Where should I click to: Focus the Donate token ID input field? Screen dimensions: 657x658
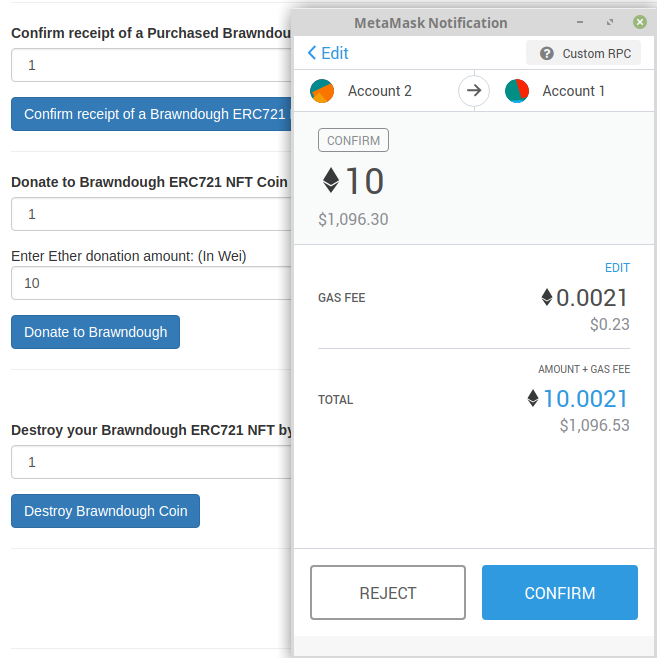pyautogui.click(x=151, y=214)
